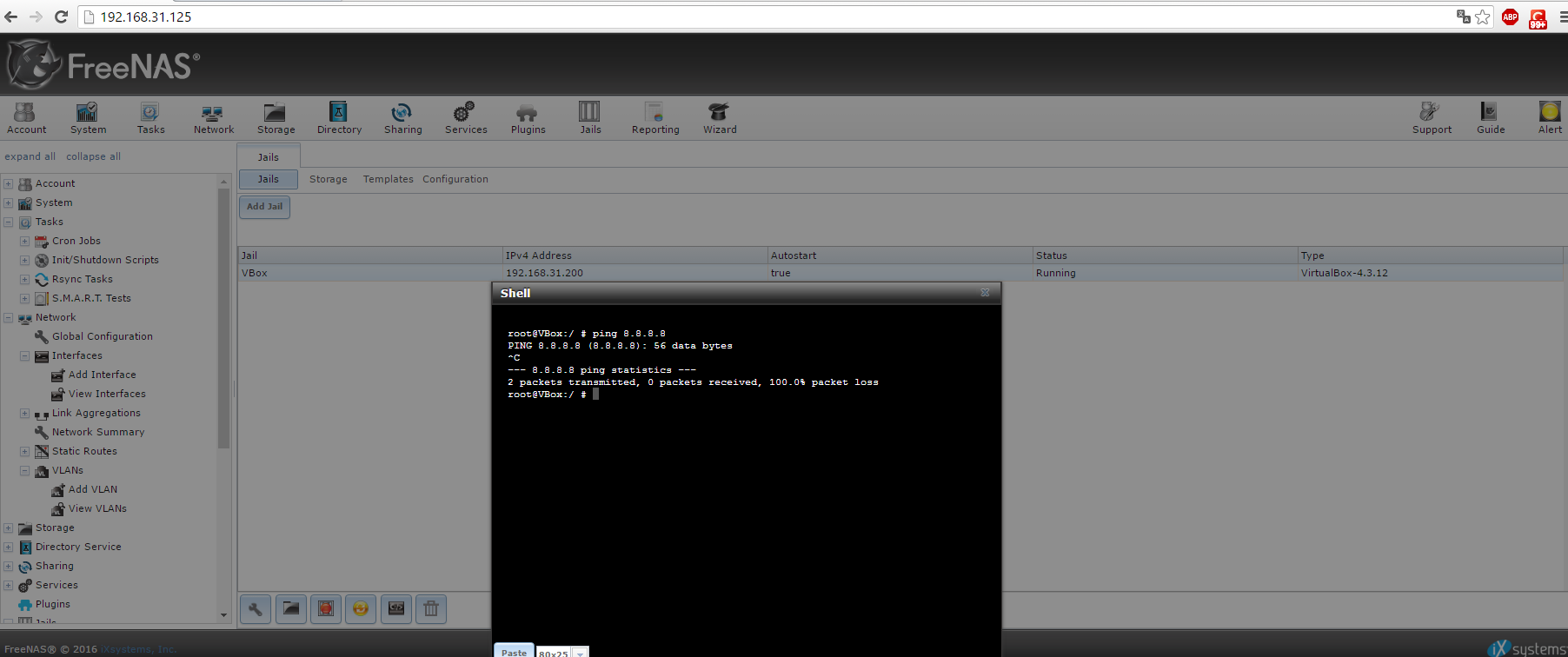The width and height of the screenshot is (1568, 657).
Task: Open System settings in the top toolbar
Action: (88, 118)
